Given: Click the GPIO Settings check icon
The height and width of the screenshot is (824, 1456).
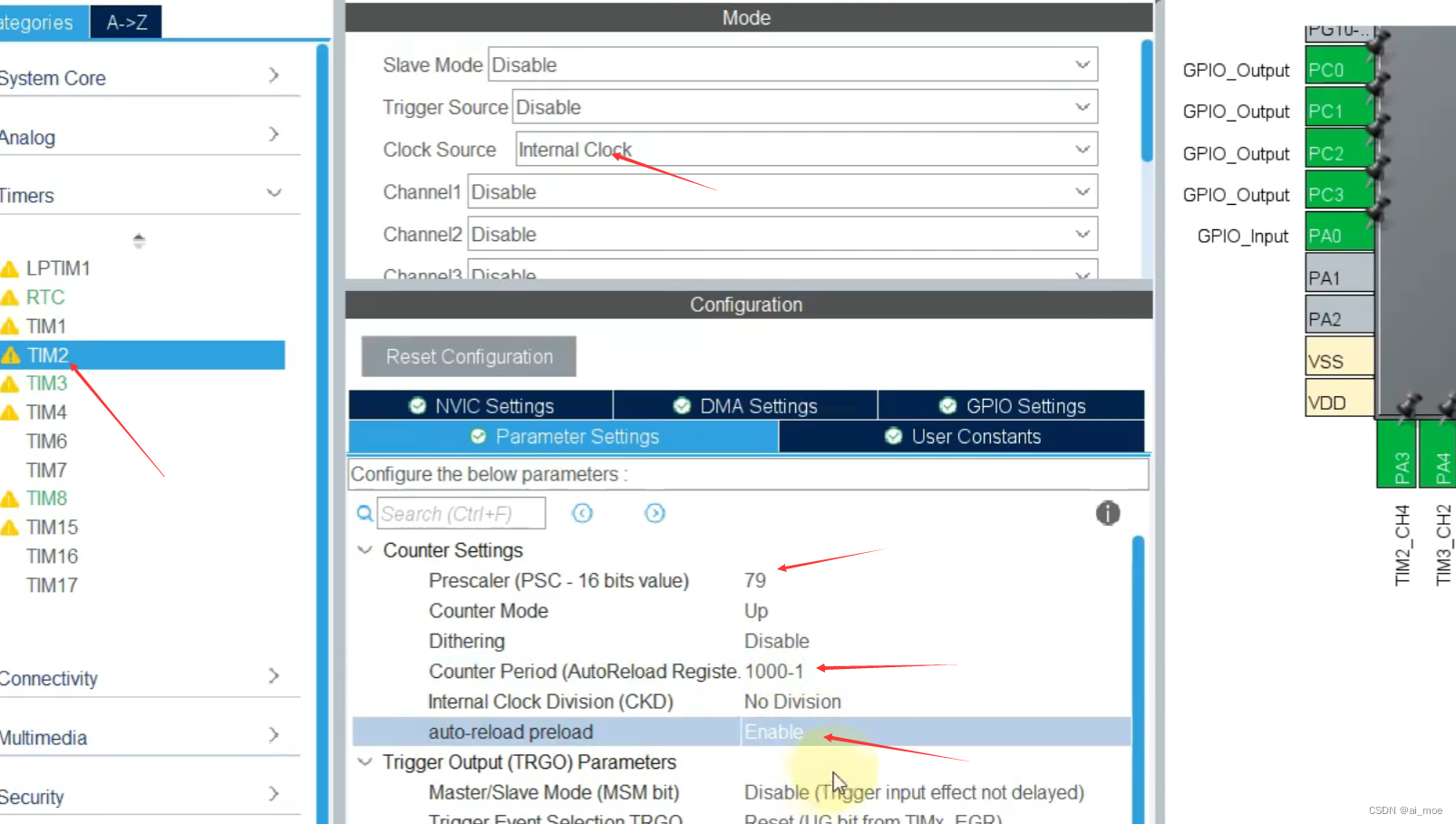Looking at the screenshot, I should point(947,406).
